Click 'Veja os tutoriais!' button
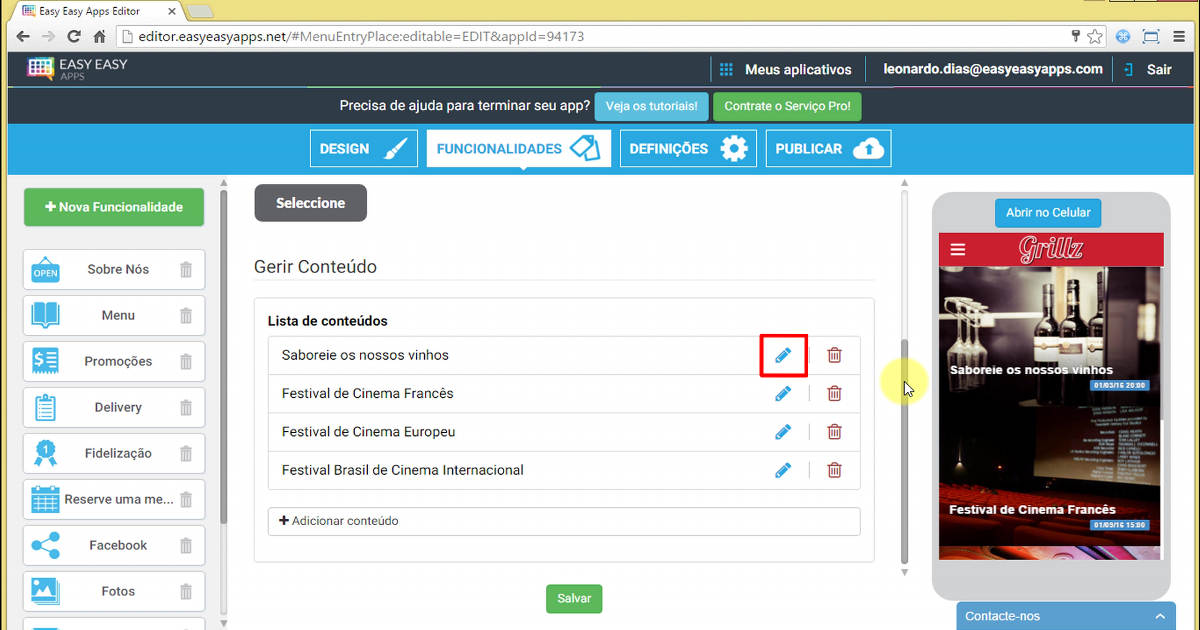Image resolution: width=1200 pixels, height=630 pixels. click(652, 107)
